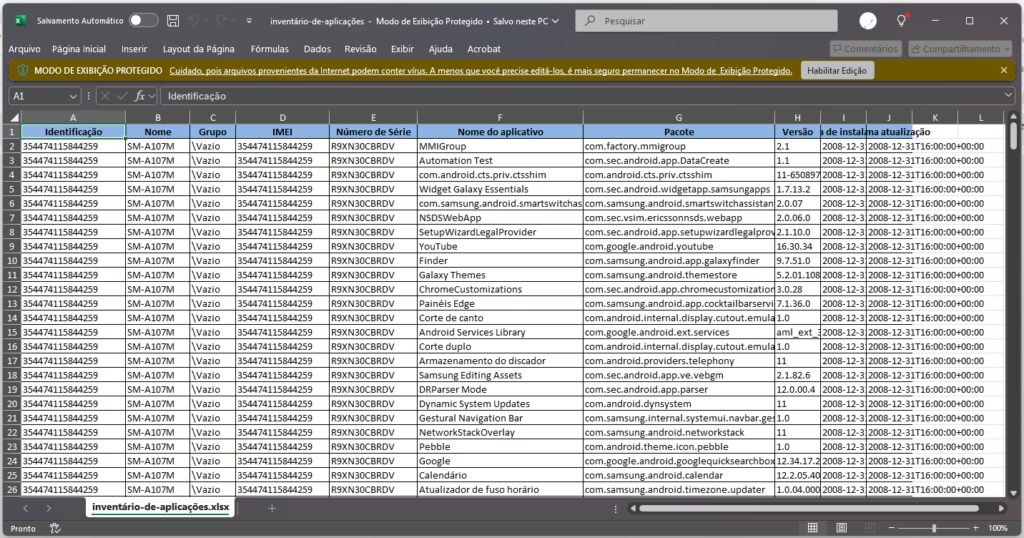Click the Compartilhamento button
Viewport: 1024px width, 538px height.
960,49
